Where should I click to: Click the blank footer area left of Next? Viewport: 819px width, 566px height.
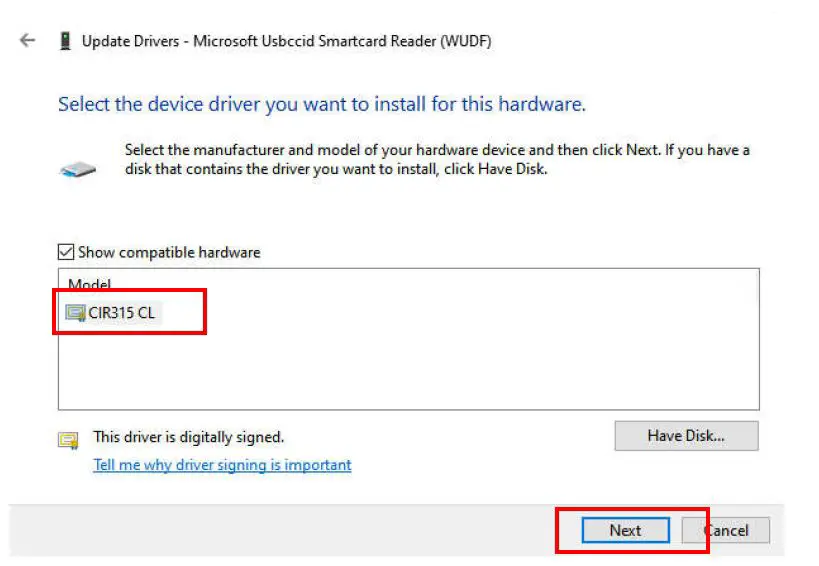[280, 530]
